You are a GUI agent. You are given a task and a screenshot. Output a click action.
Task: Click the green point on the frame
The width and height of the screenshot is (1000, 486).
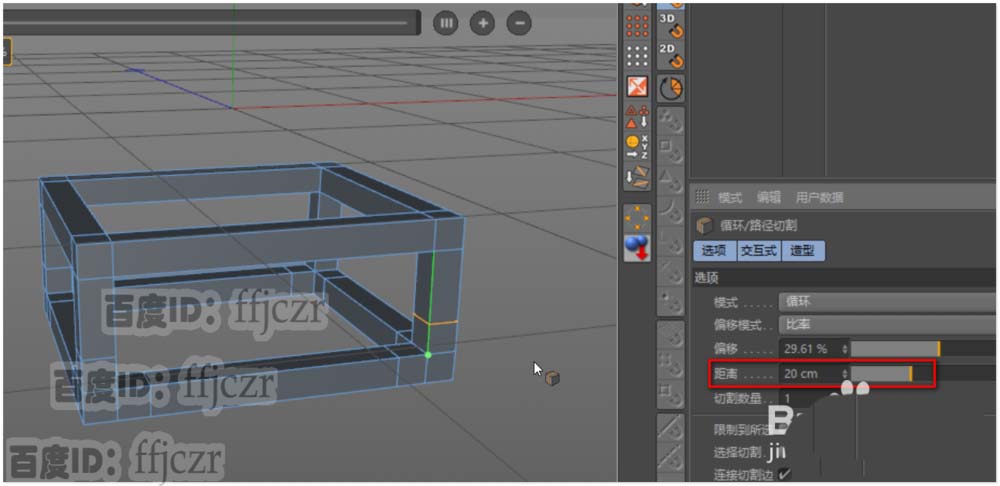click(428, 355)
